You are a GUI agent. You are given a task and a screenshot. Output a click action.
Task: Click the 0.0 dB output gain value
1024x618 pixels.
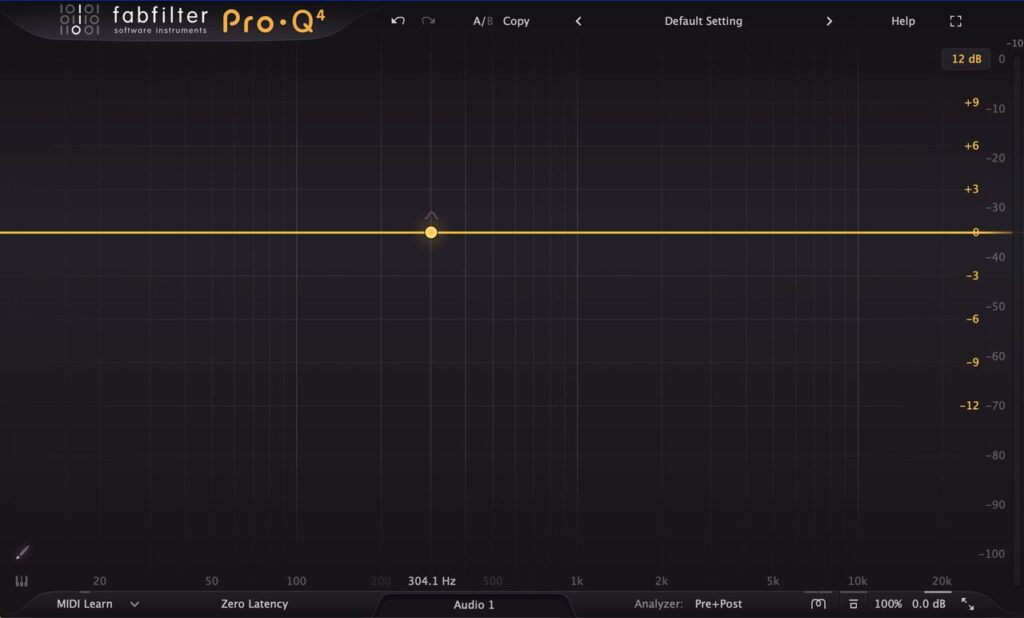tap(929, 604)
